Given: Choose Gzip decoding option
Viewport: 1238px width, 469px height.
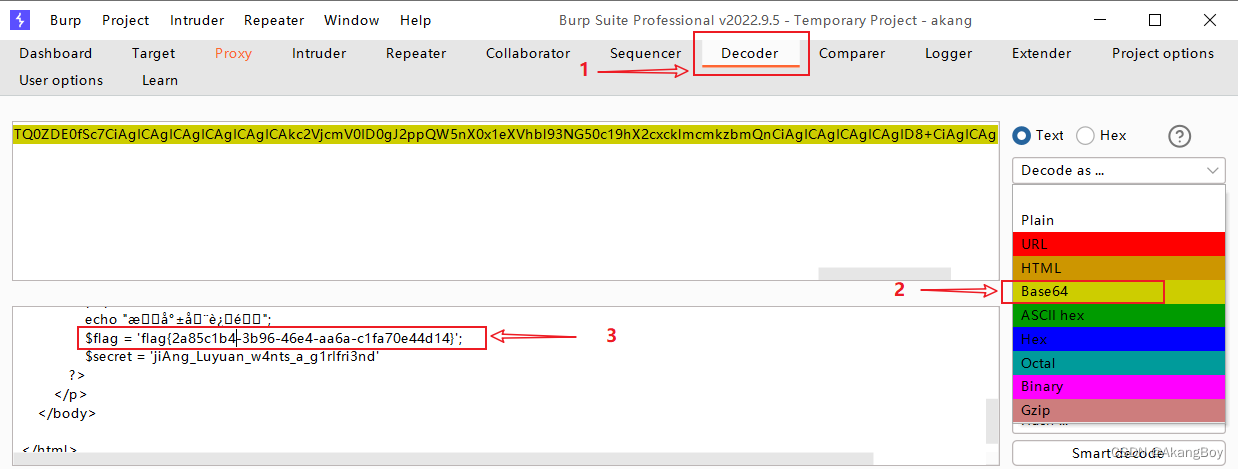Looking at the screenshot, I should (x=1118, y=410).
